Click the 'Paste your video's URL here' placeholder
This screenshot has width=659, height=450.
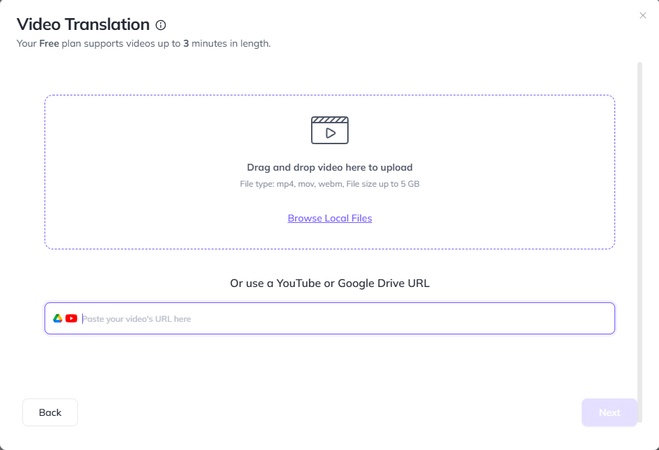pos(137,319)
